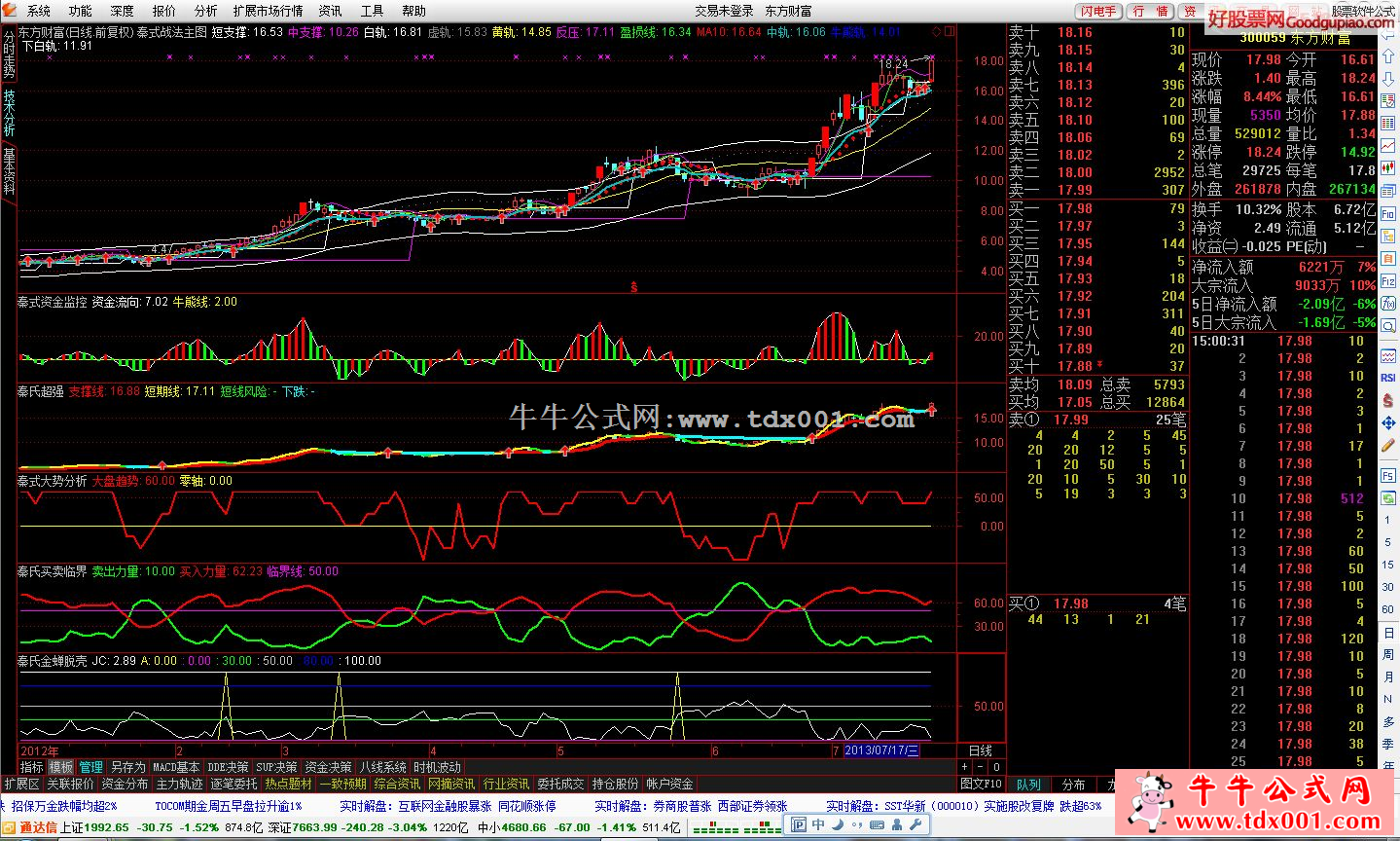Select the 资金决策 indicator tab
The image size is (1400, 841).
pyautogui.click(x=328, y=767)
